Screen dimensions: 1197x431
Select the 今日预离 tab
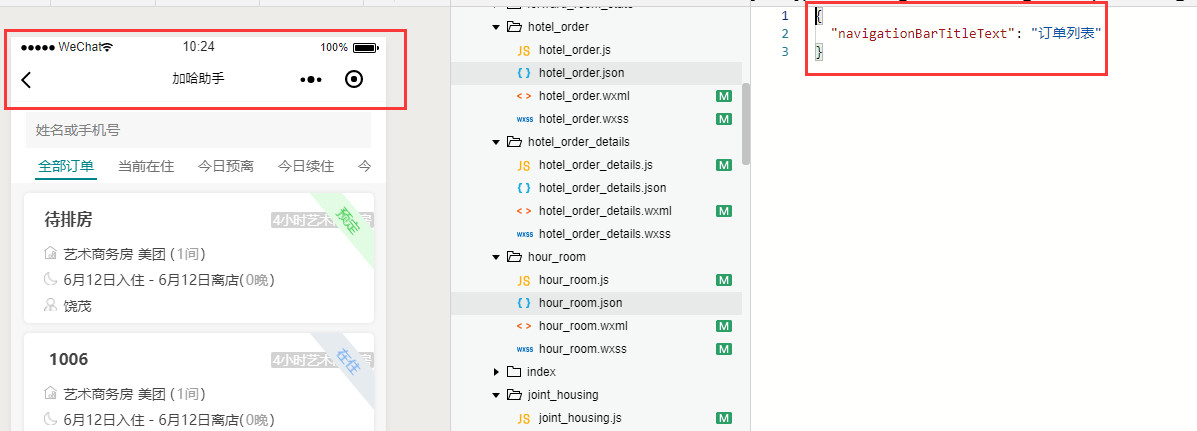click(226, 166)
